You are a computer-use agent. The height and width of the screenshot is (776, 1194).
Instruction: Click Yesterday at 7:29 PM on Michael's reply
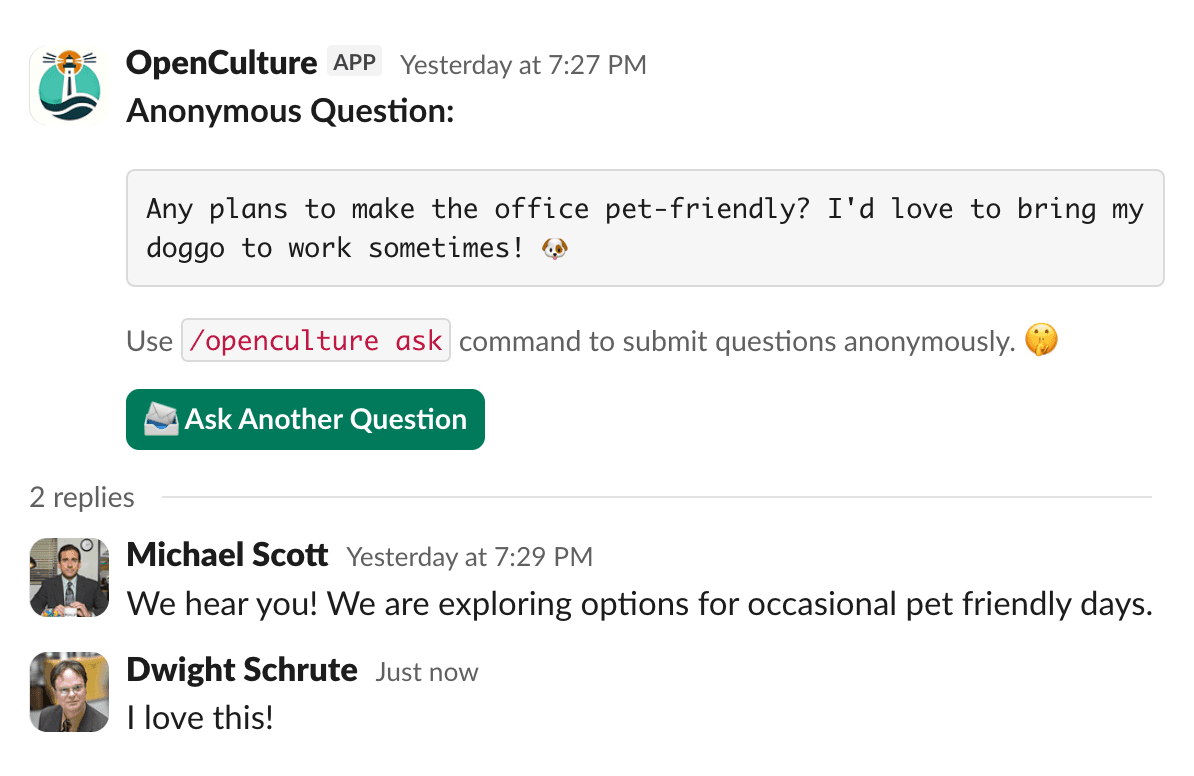(469, 556)
